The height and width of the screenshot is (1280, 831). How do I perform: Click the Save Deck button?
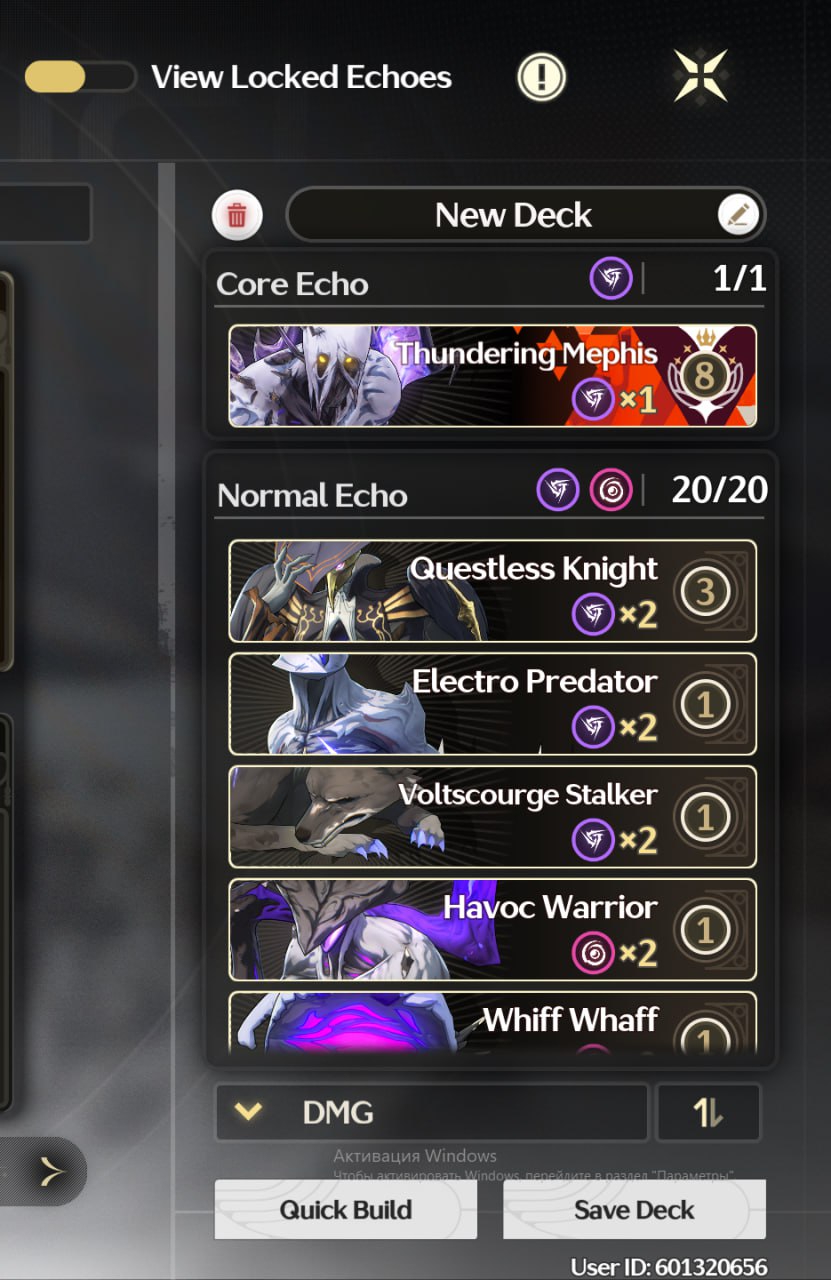pos(634,1210)
